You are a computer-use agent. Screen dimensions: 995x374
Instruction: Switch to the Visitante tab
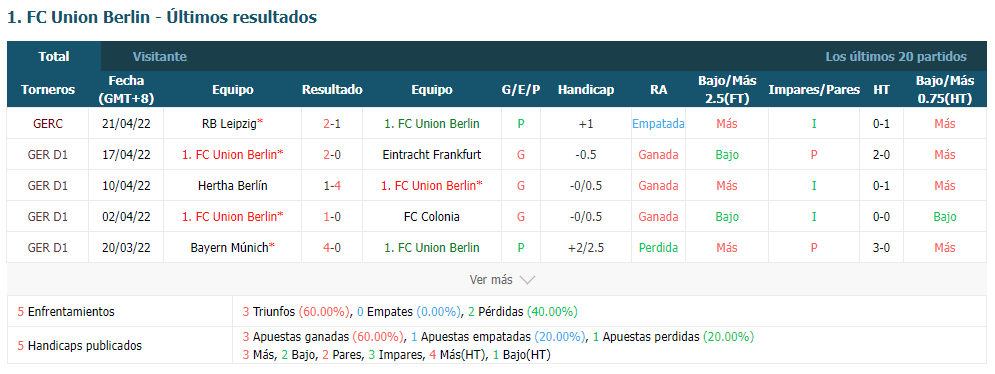click(x=160, y=57)
